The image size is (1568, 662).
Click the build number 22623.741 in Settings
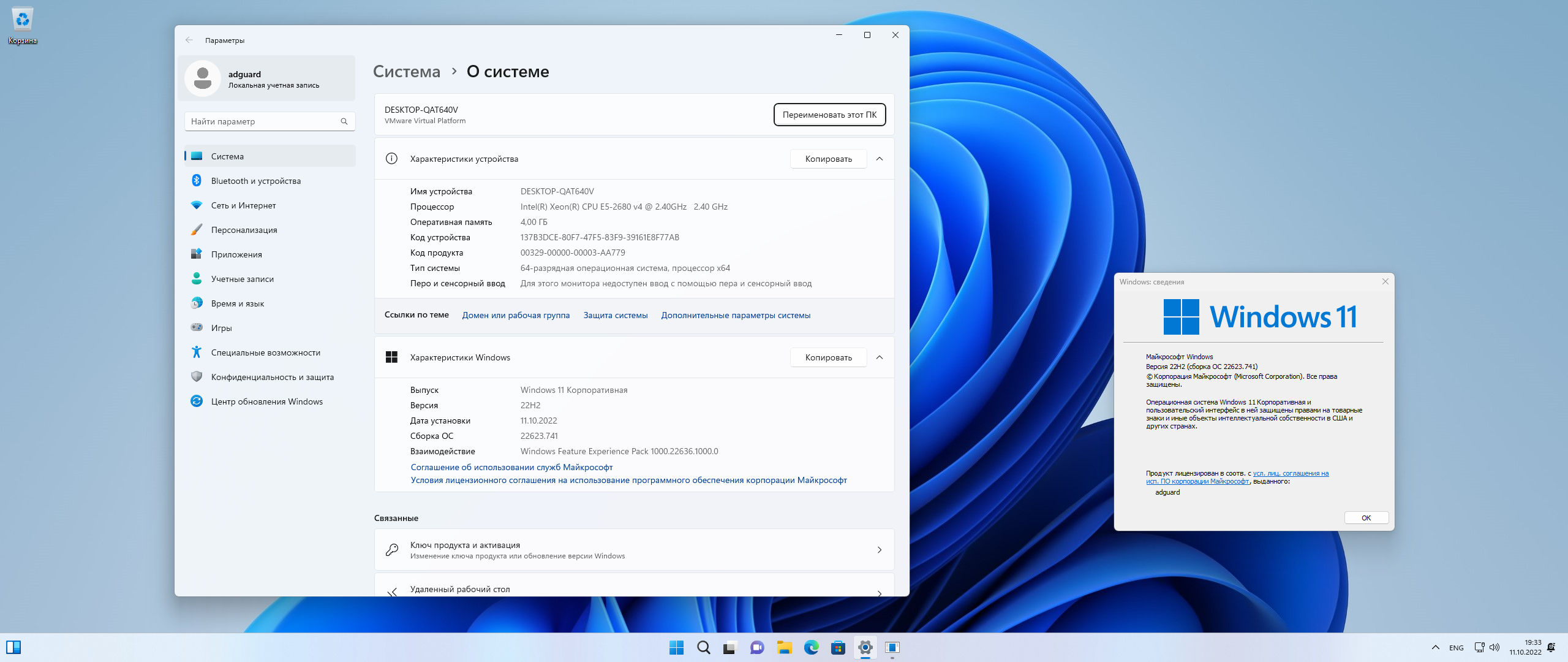coord(539,436)
